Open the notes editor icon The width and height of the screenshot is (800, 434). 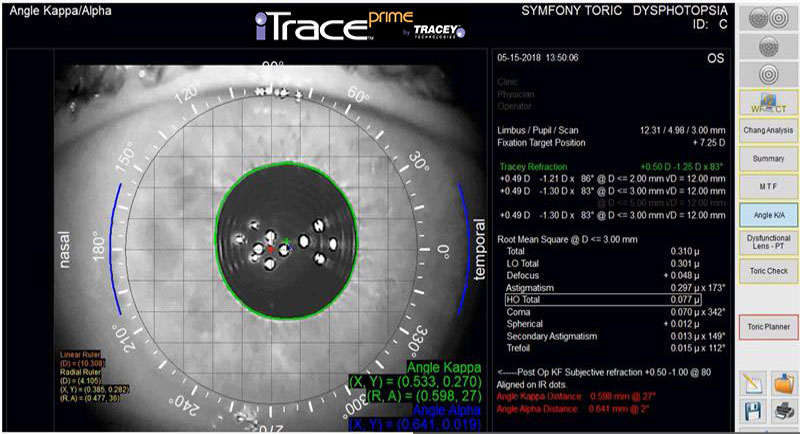point(754,384)
